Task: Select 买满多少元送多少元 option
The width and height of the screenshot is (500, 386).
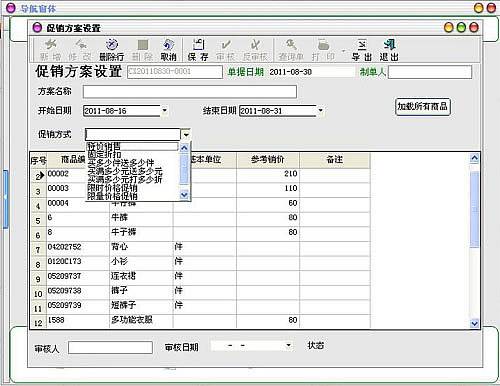Action: click(x=133, y=171)
